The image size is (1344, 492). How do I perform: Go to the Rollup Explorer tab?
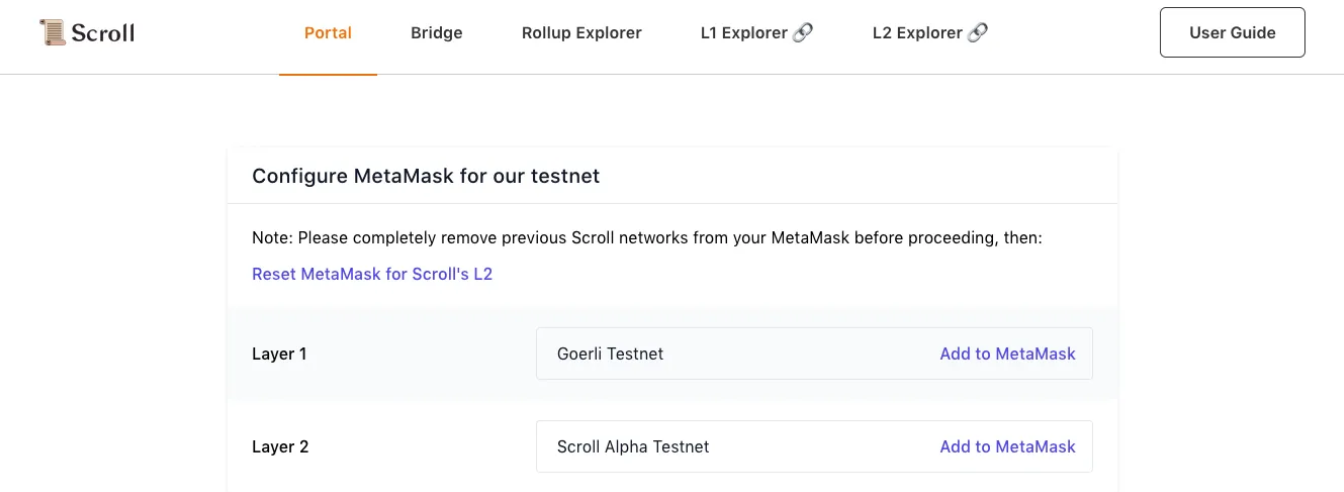(581, 33)
